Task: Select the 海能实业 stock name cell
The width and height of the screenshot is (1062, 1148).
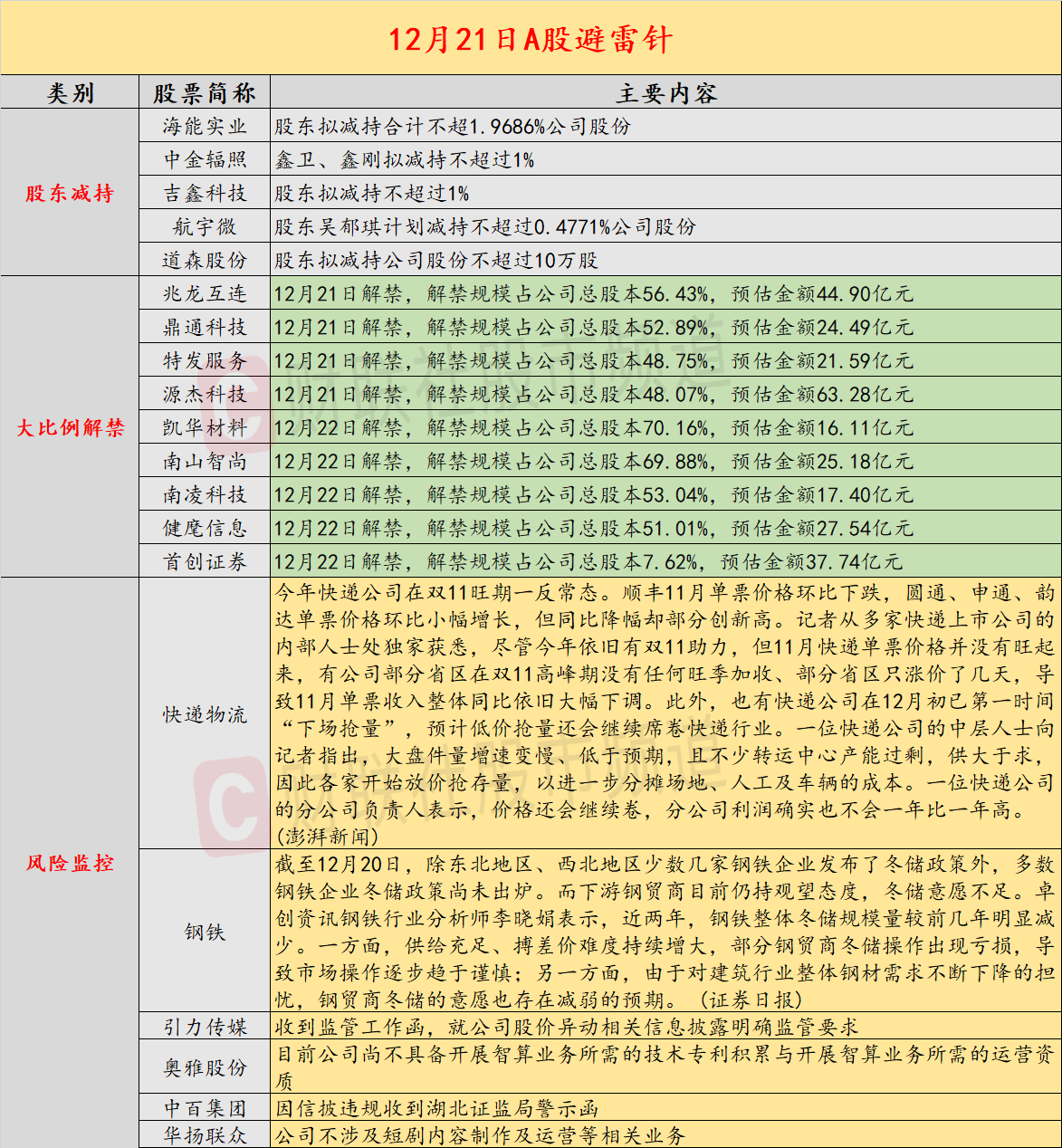Action: [x=205, y=127]
